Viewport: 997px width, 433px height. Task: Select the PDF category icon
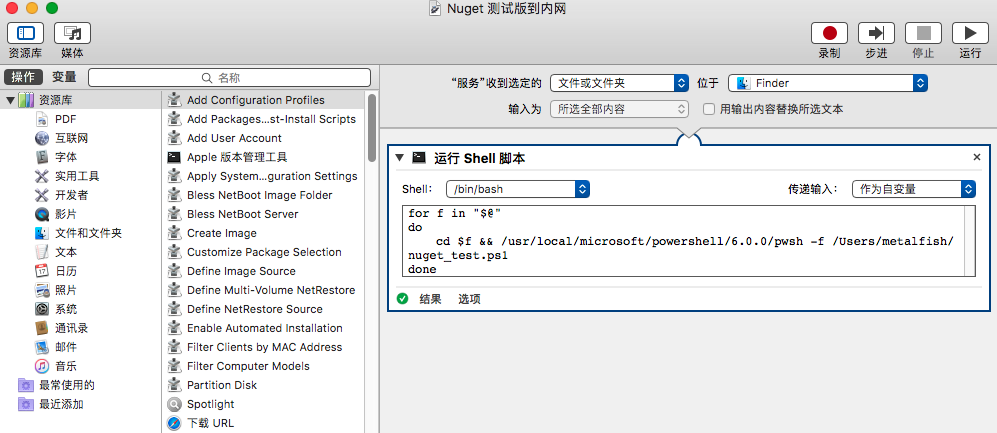[42, 119]
